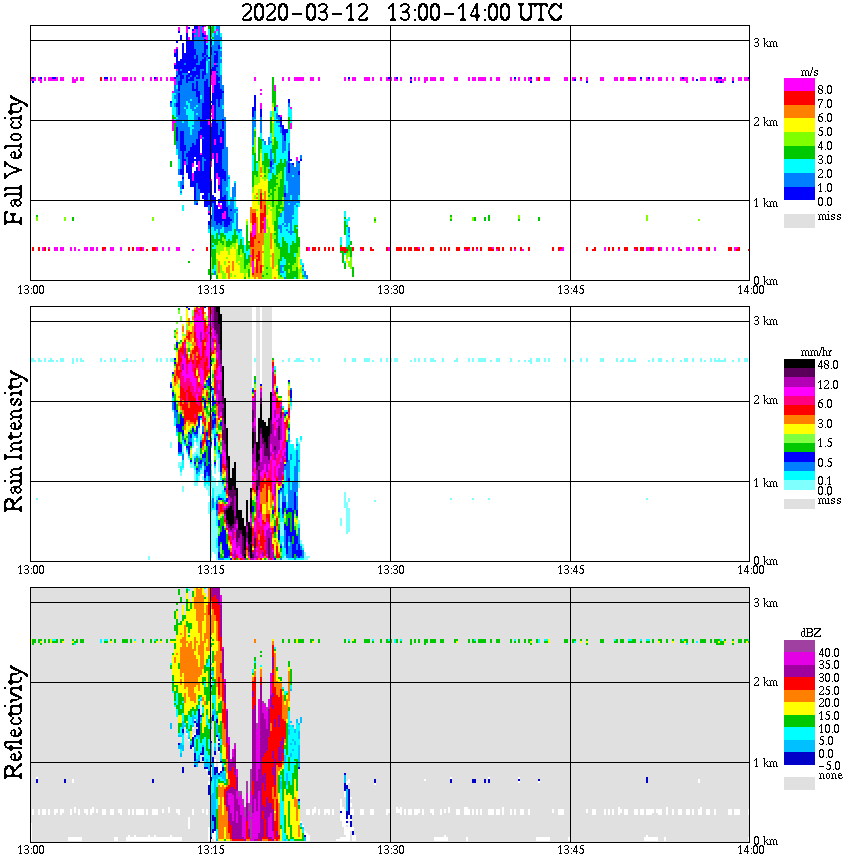Click the '4.0' value in m/s legend
Screen dimensions: 850x868
[x=825, y=146]
